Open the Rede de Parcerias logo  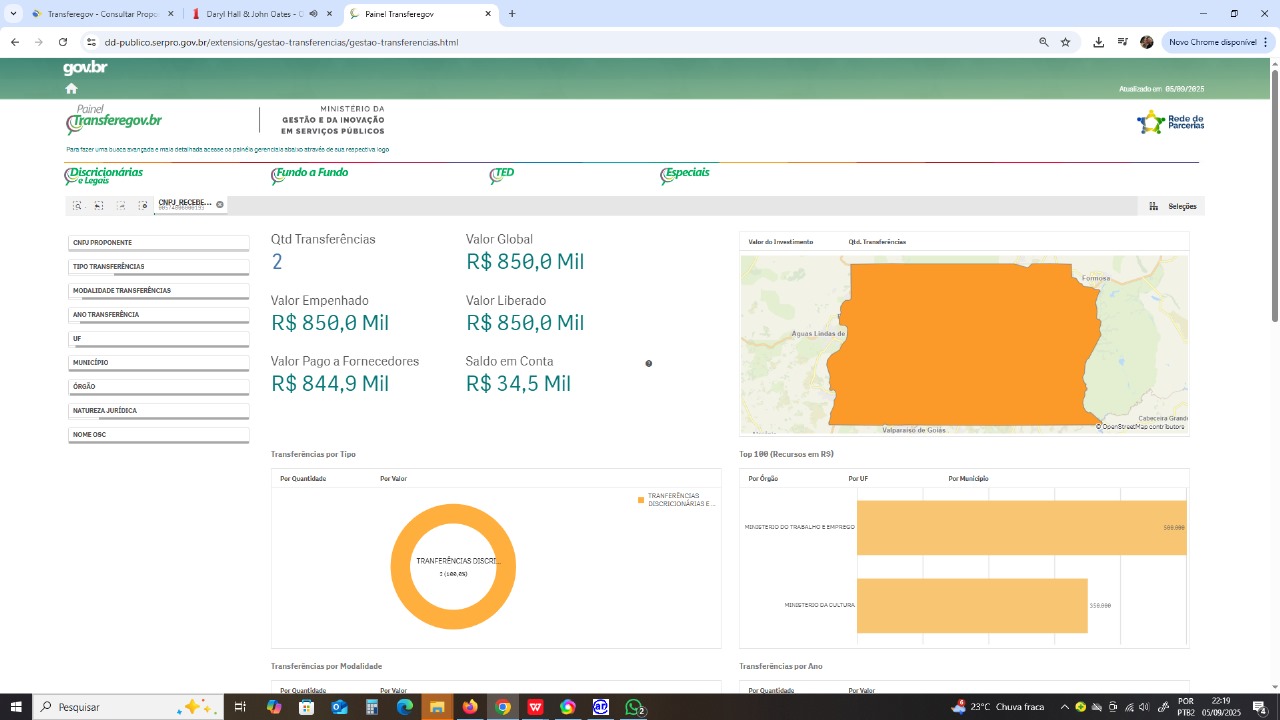[x=1170, y=122]
